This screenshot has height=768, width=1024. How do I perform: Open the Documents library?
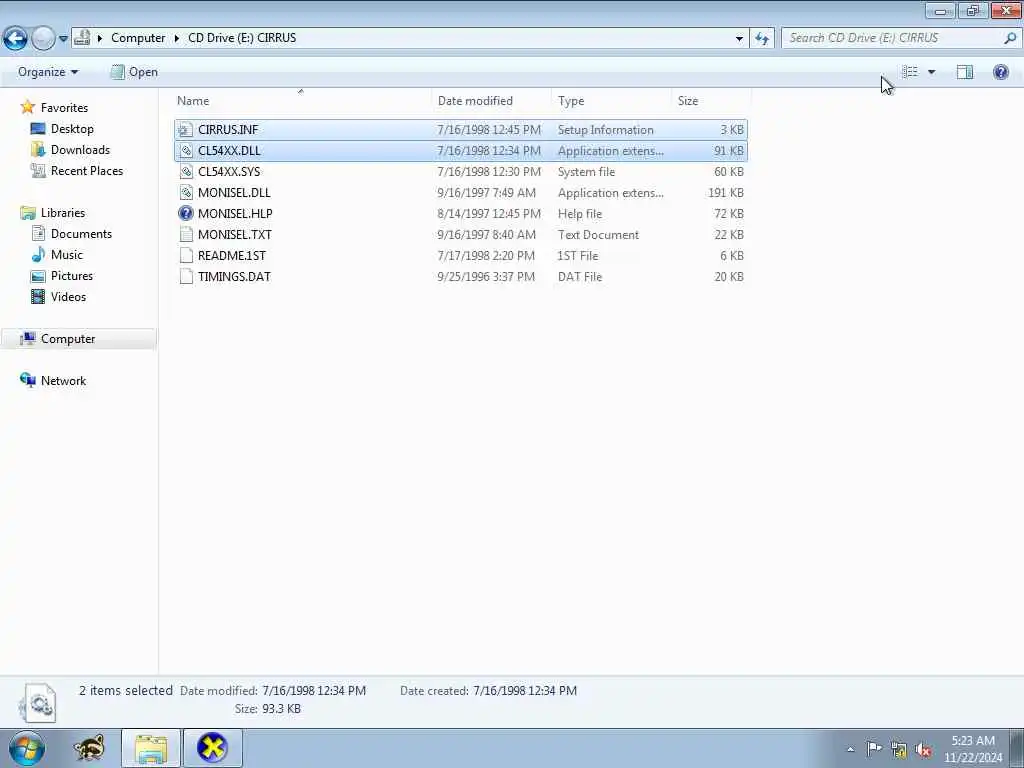pyautogui.click(x=72, y=234)
